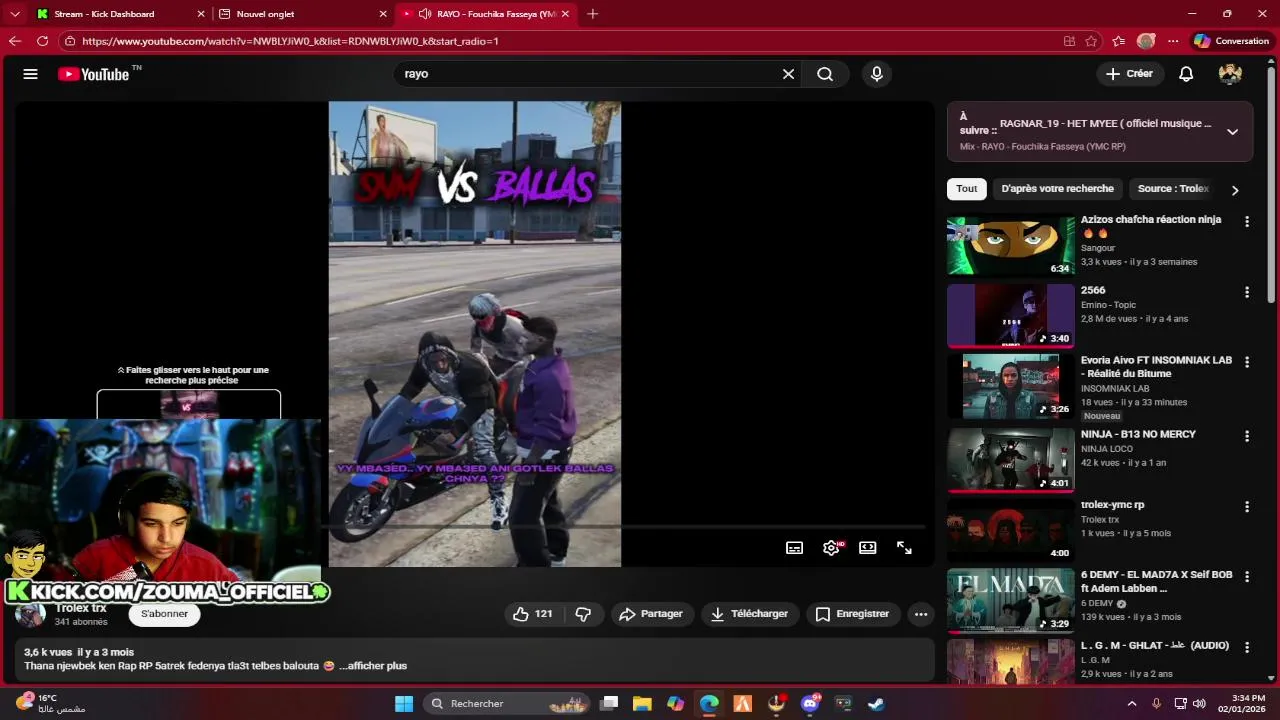This screenshot has width=1280, height=720.
Task: Mute the audio icon on RAYO tab
Action: click(425, 14)
